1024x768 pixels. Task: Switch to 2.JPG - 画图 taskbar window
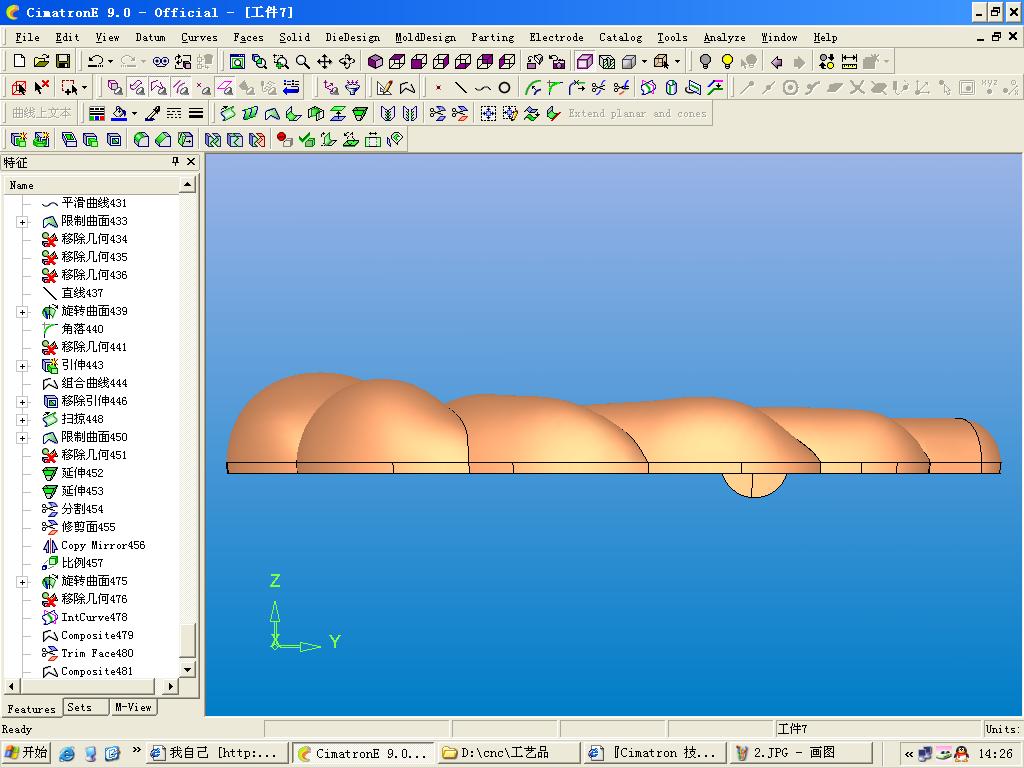(x=801, y=753)
